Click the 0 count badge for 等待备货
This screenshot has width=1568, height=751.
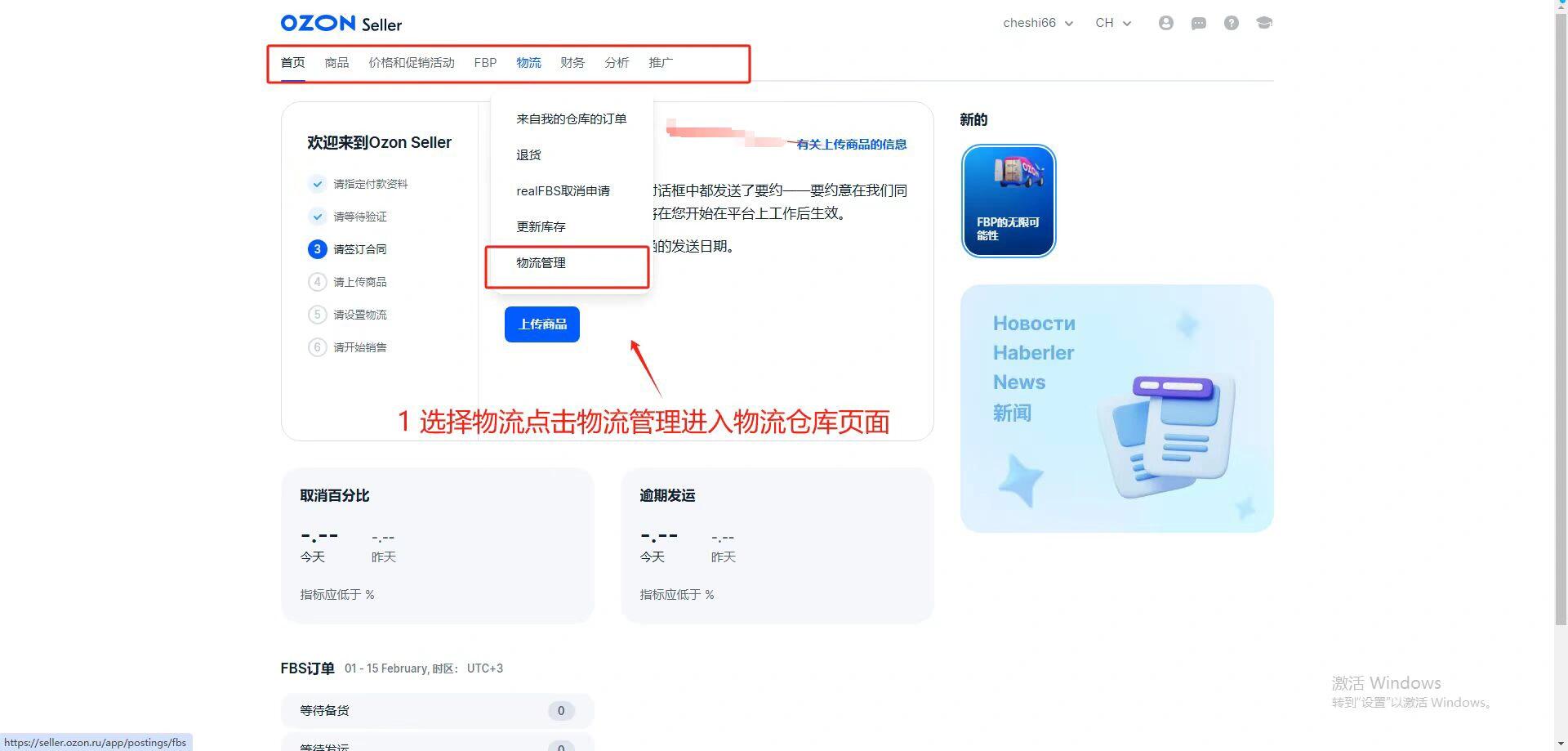[x=561, y=711]
